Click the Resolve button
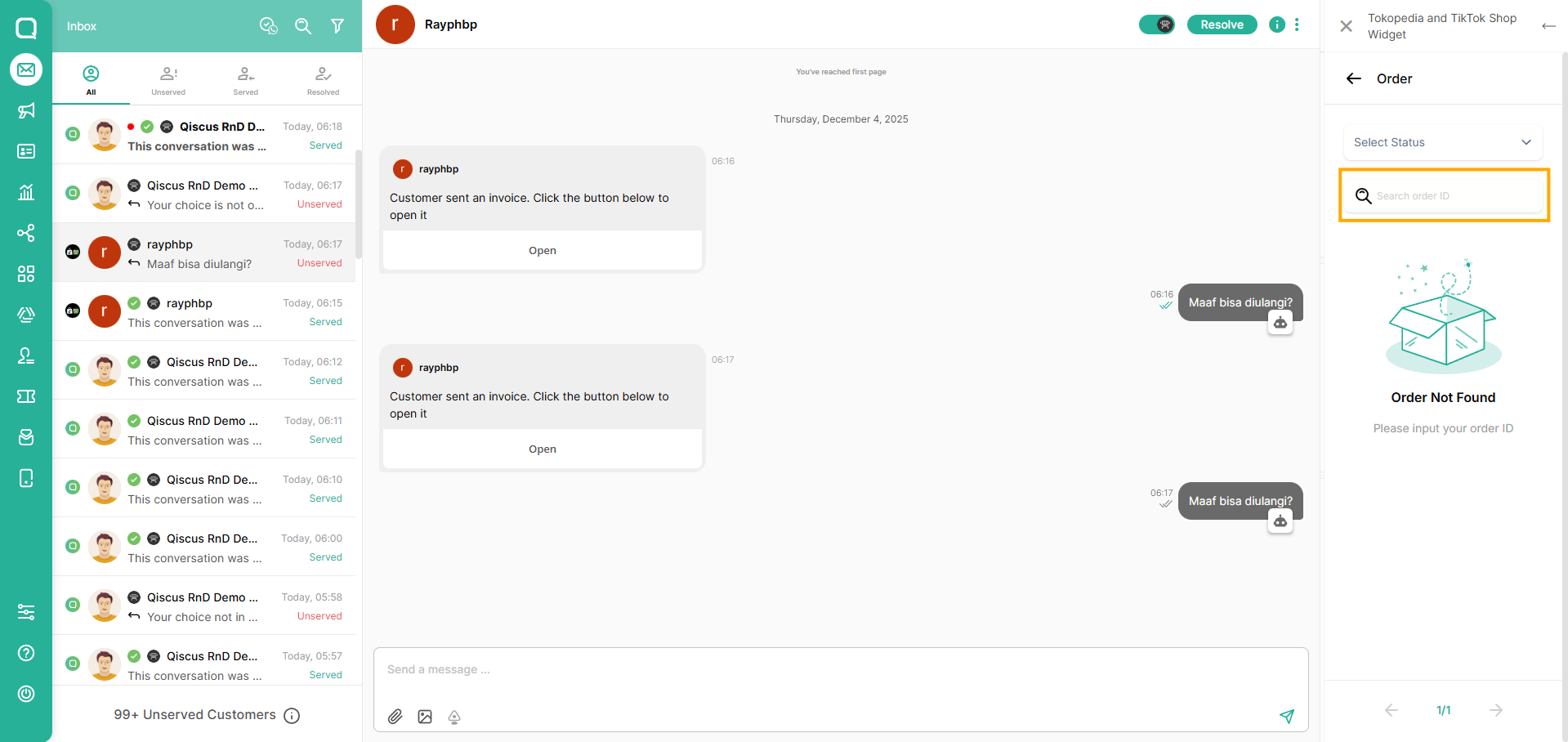The image size is (1568, 742). (1222, 25)
